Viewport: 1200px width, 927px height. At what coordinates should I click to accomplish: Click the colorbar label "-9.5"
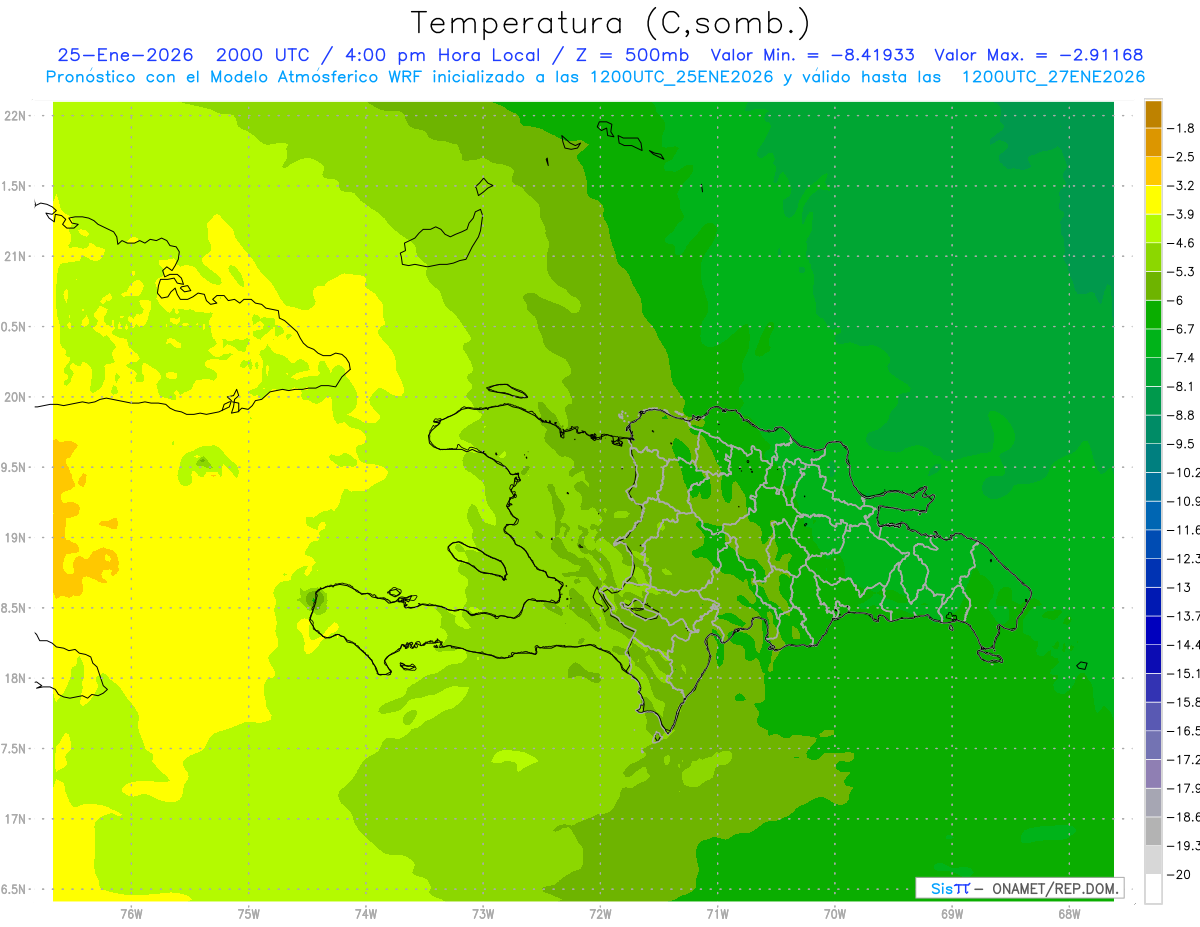1181,443
